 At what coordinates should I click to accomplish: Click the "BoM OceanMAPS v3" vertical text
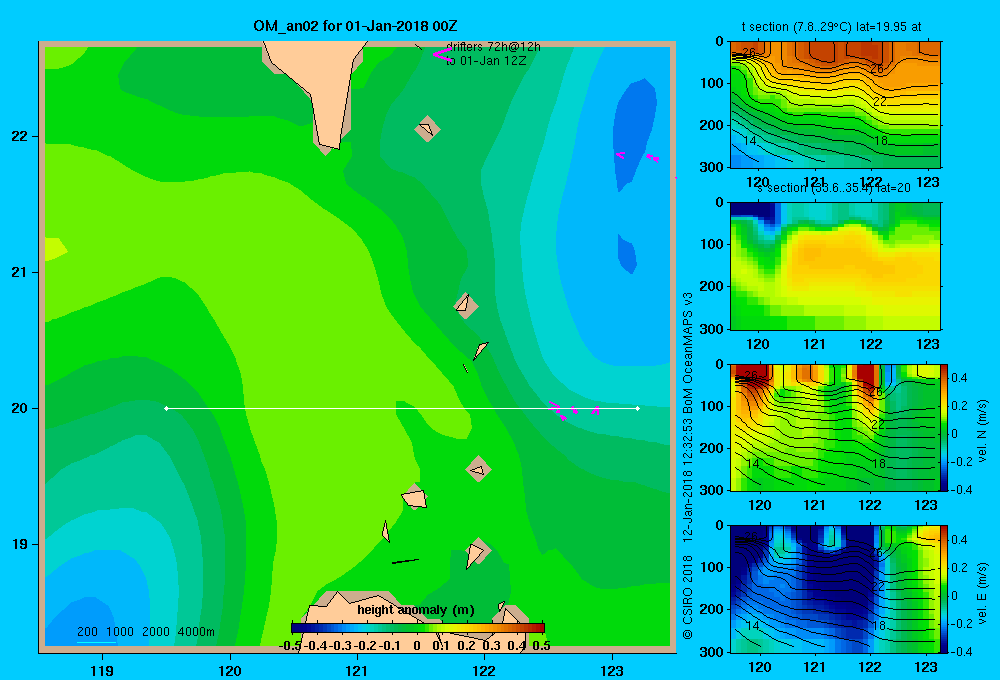[688, 348]
